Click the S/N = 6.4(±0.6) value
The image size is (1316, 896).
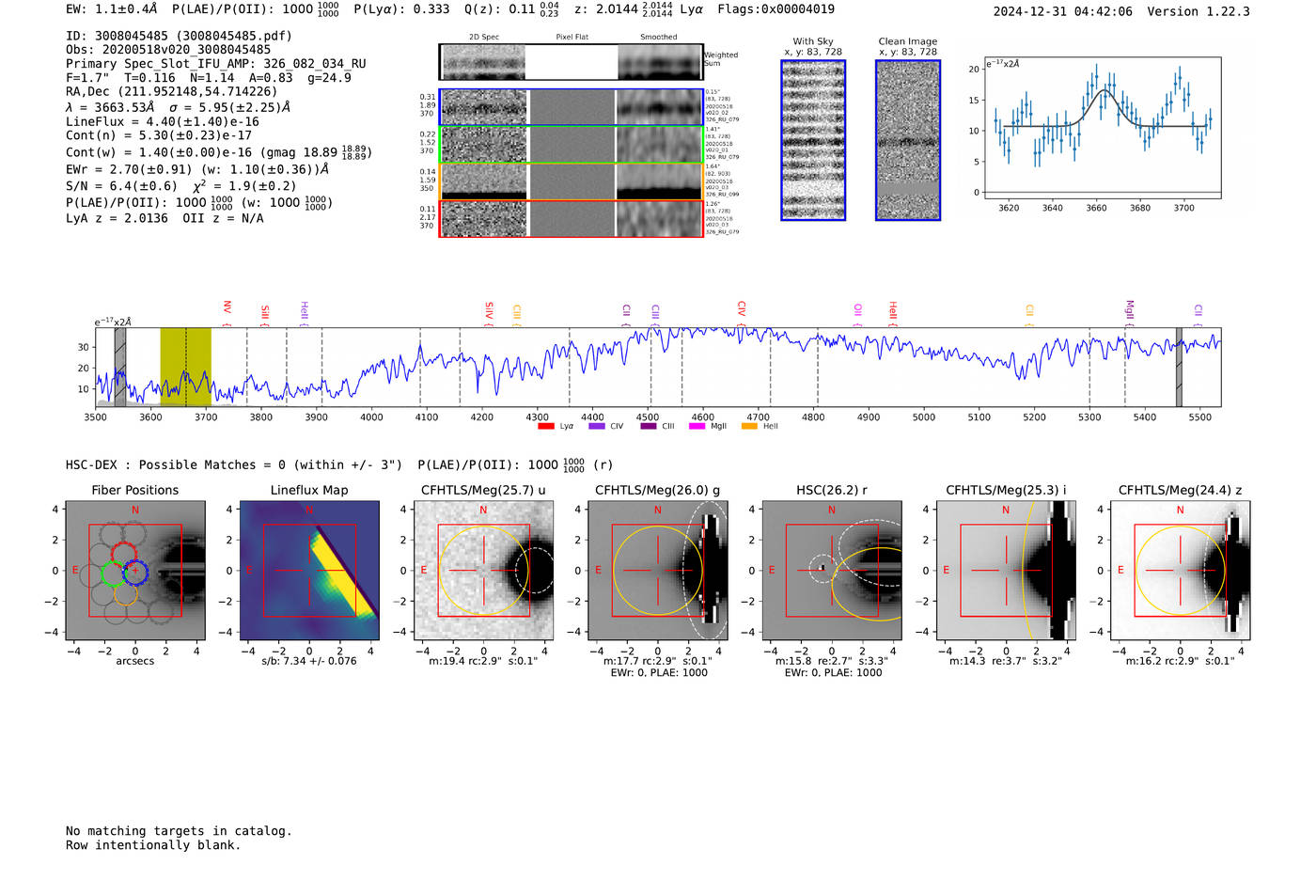click(x=121, y=186)
